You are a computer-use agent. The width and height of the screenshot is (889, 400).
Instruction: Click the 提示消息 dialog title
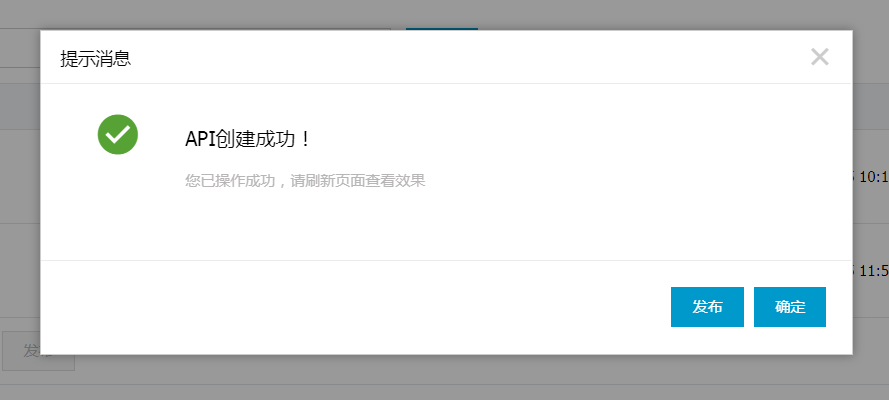point(96,59)
